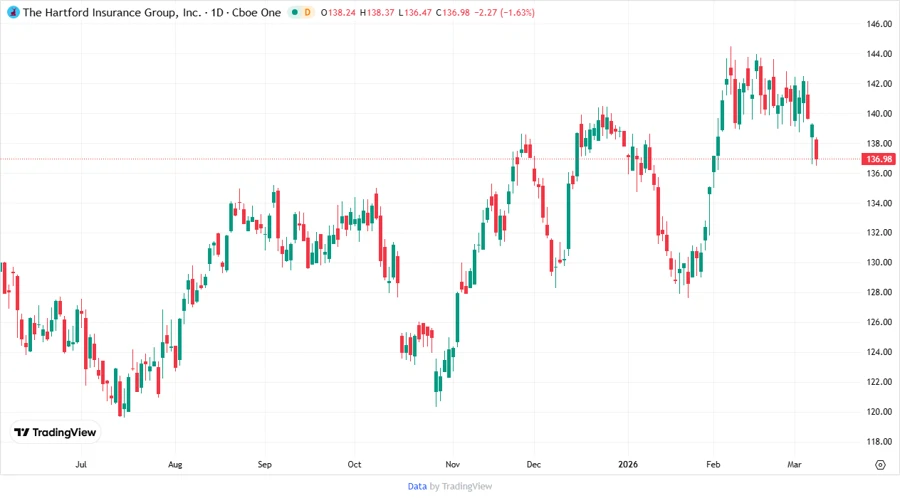900x498 pixels.
Task: Click the change value −2.27 (−1.63%)
Action: [505, 13]
